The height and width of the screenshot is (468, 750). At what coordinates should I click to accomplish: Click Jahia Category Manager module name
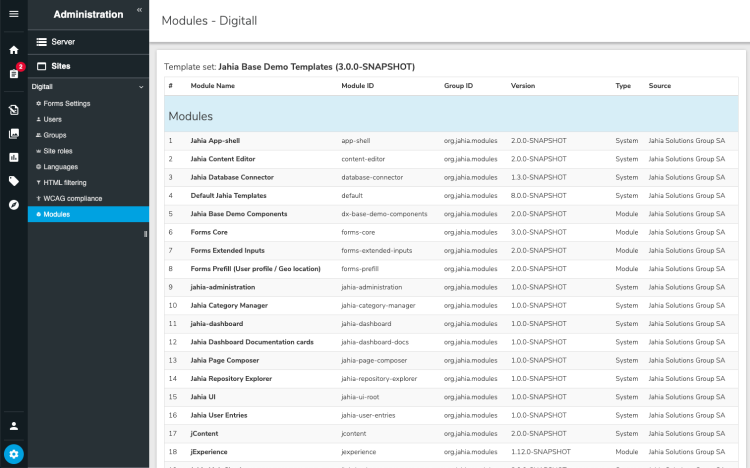click(229, 305)
